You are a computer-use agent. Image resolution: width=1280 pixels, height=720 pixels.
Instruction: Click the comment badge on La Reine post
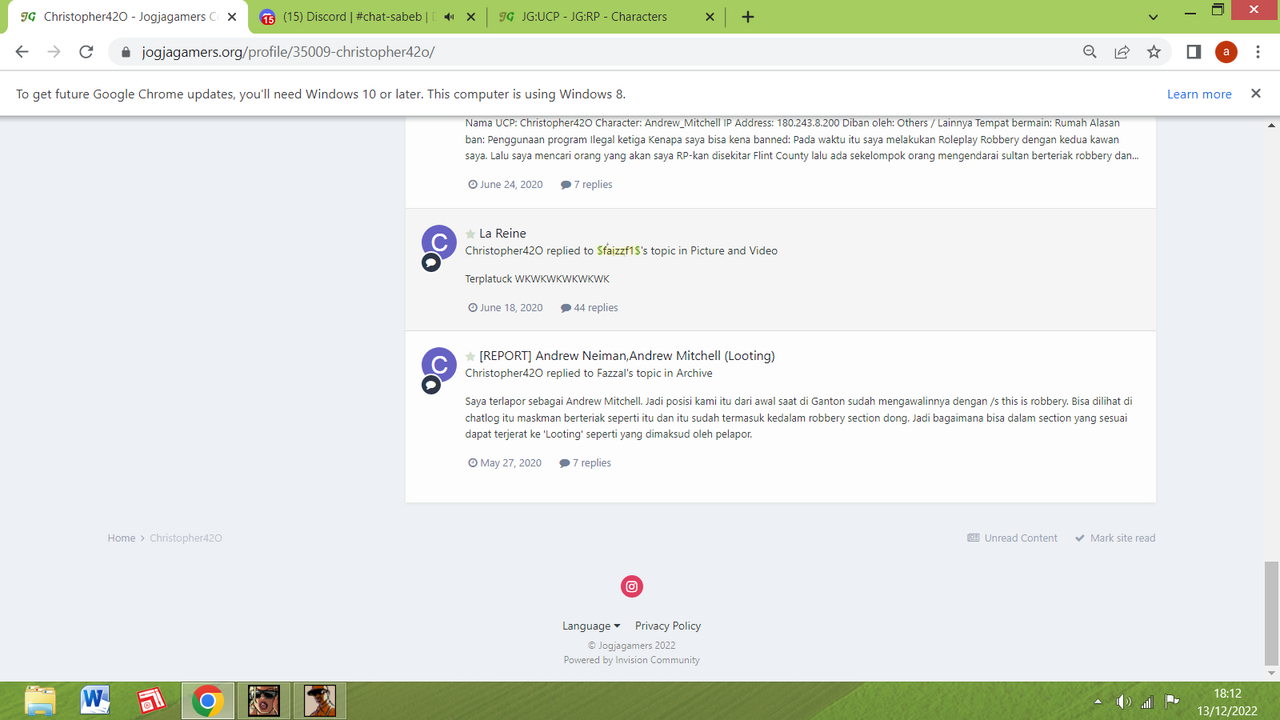tap(431, 262)
